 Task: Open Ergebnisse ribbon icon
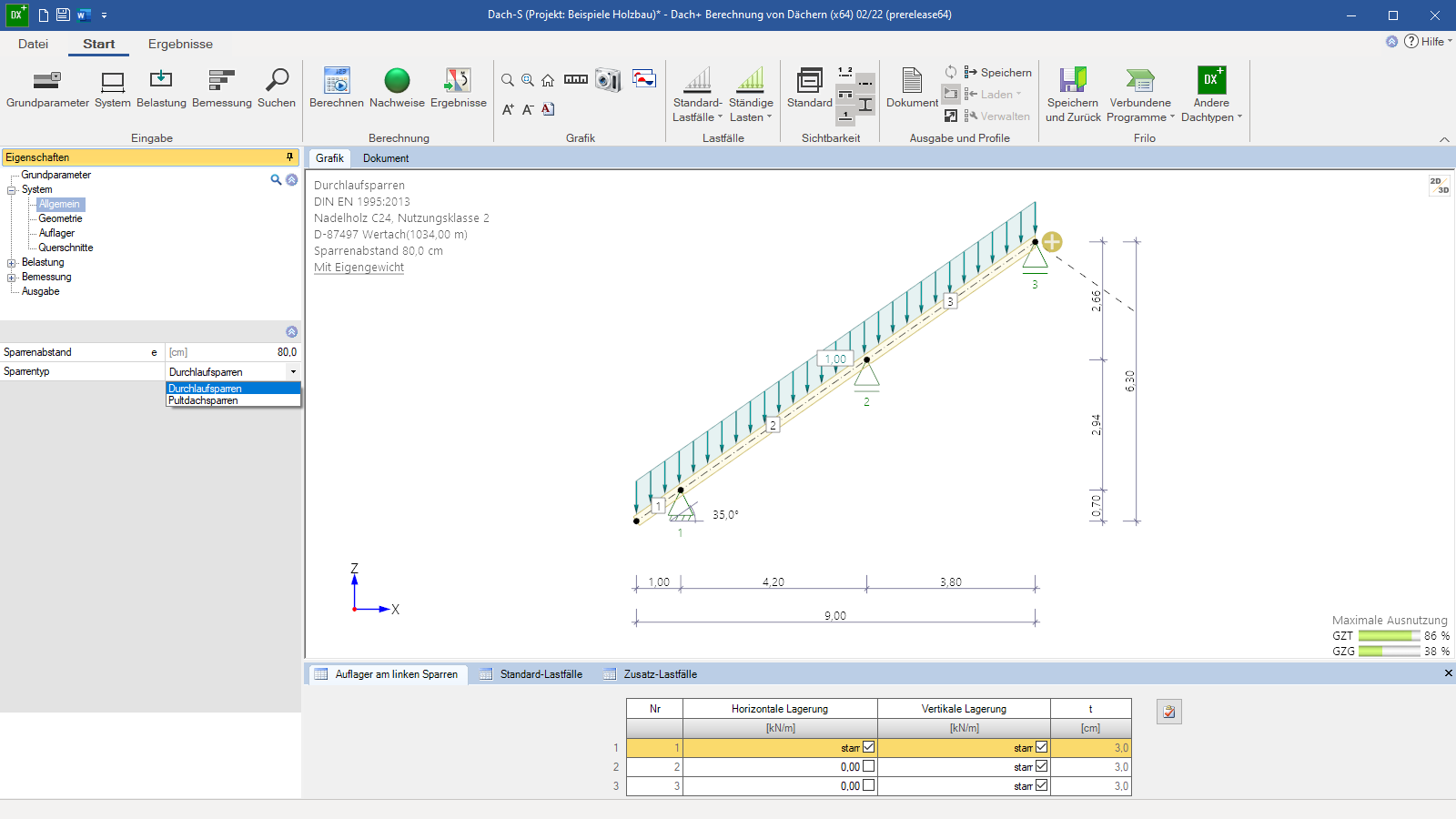(x=458, y=80)
